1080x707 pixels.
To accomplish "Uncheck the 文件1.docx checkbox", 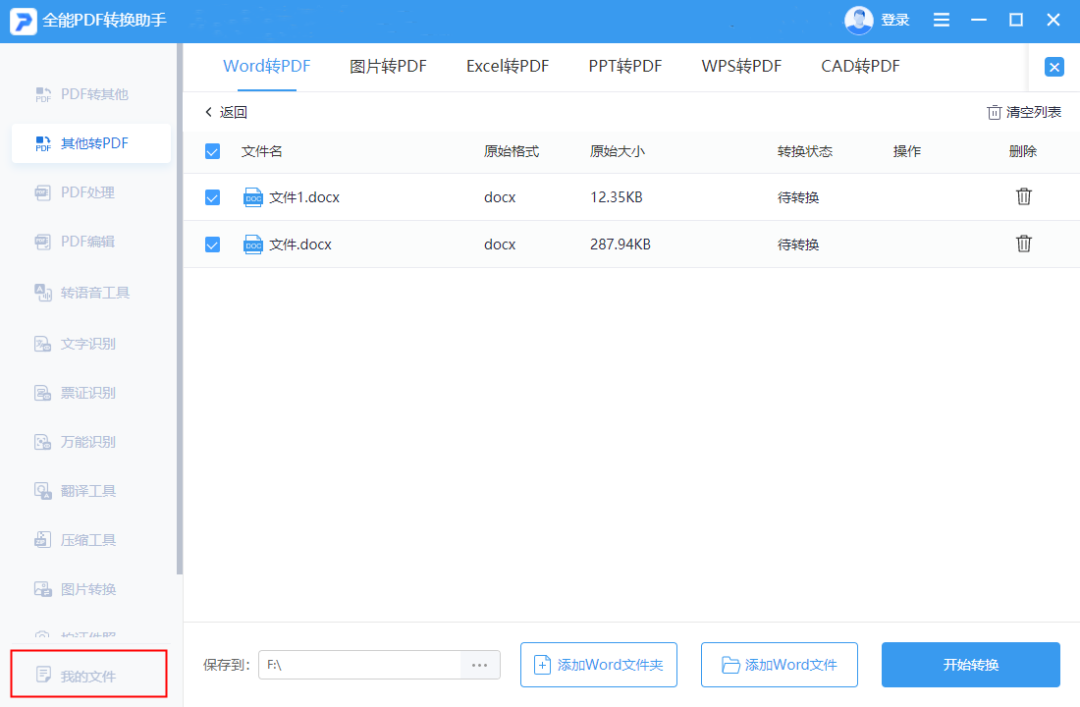I will 212,198.
